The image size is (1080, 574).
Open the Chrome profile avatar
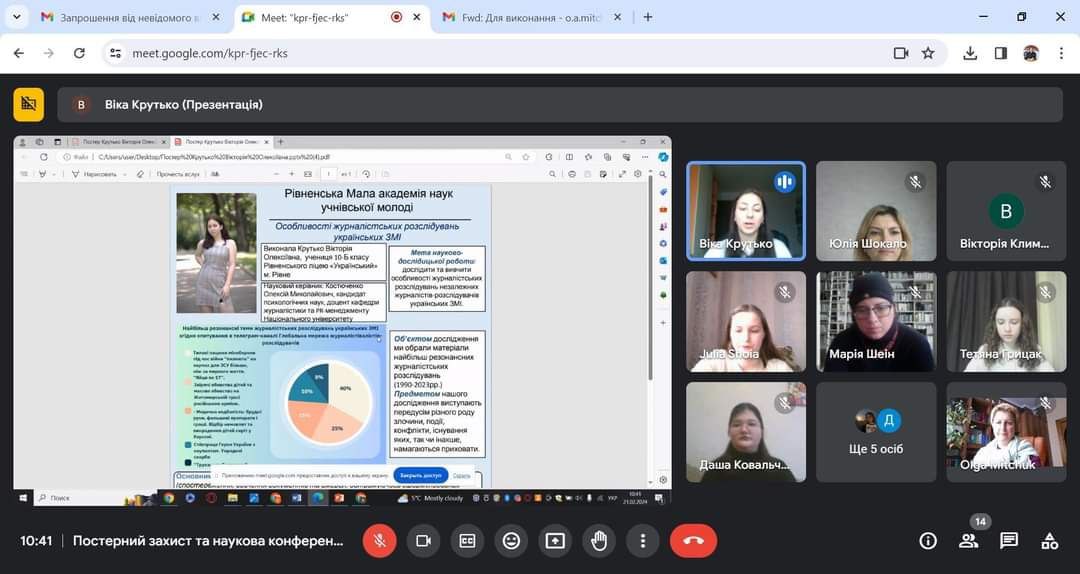[x=1031, y=53]
